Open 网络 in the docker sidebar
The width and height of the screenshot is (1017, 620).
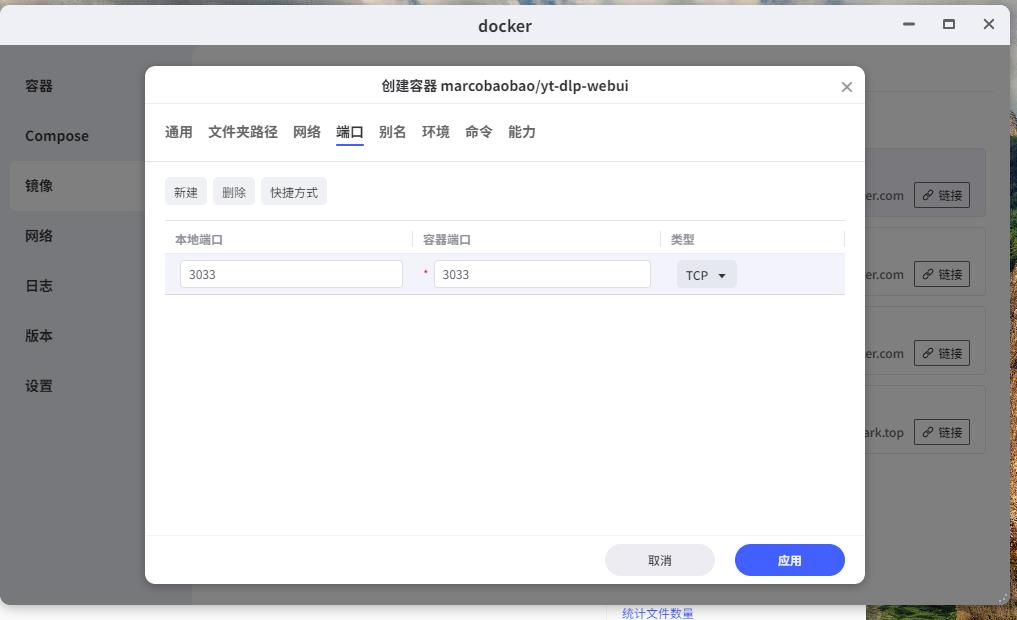[x=39, y=236]
